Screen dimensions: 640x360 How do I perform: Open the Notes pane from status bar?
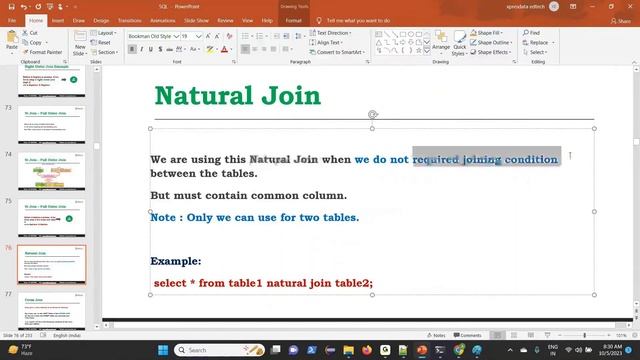(436, 335)
